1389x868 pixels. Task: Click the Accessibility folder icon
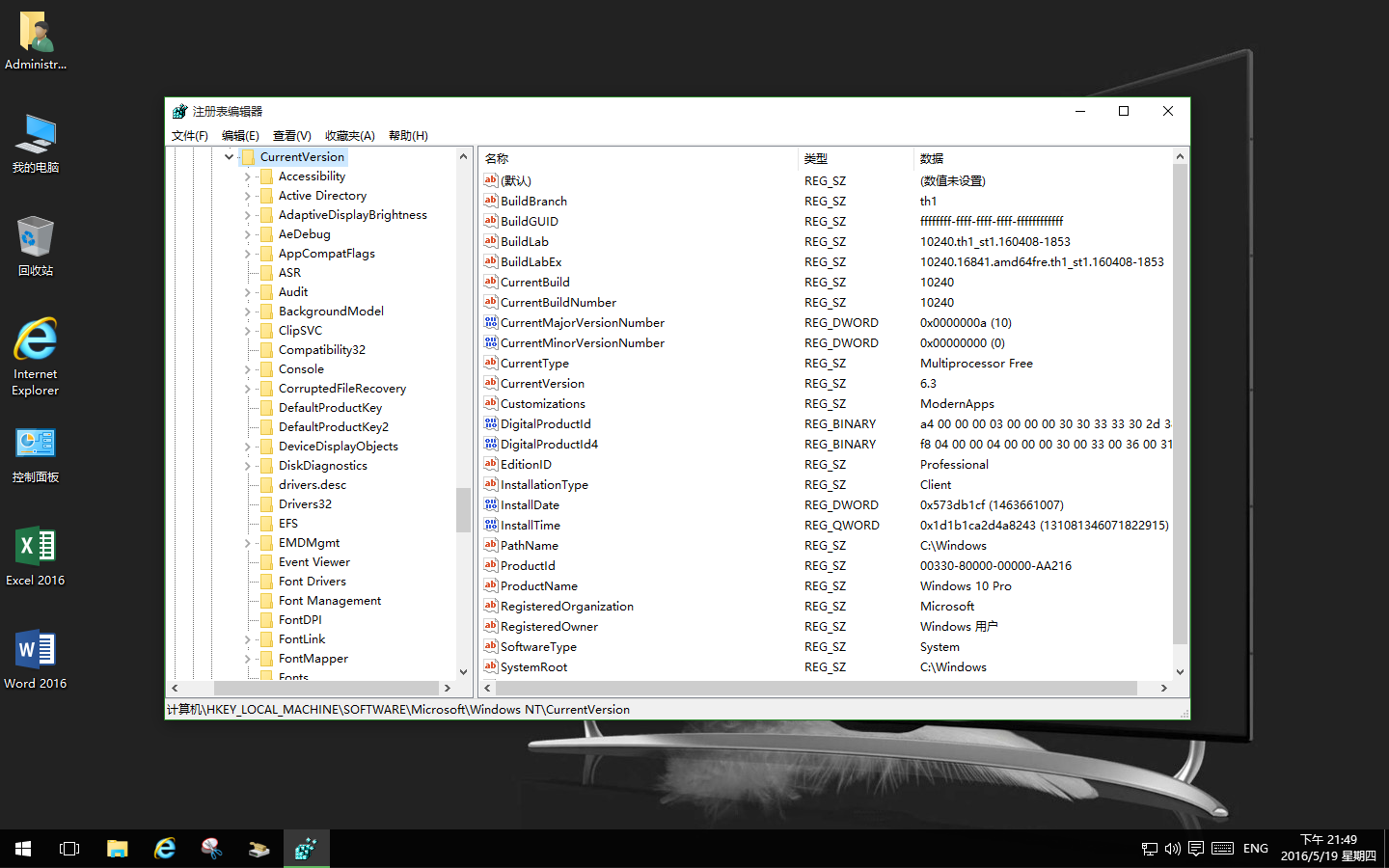coord(266,176)
